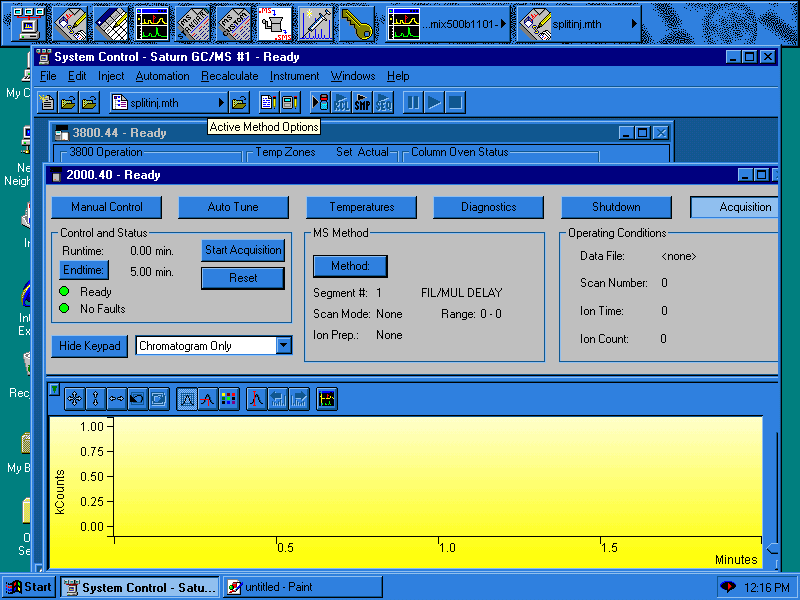Open the Instrument menu

click(294, 77)
